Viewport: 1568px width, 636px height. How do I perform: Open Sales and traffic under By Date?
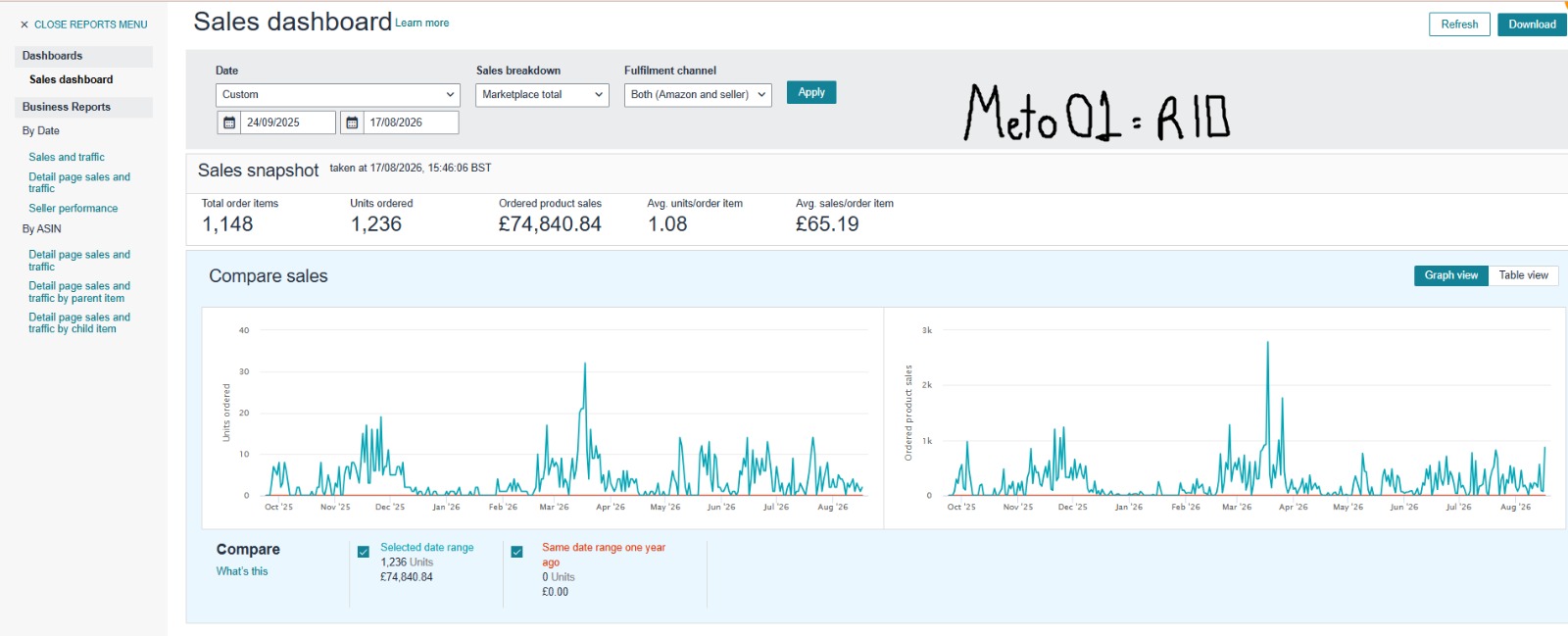click(x=67, y=157)
